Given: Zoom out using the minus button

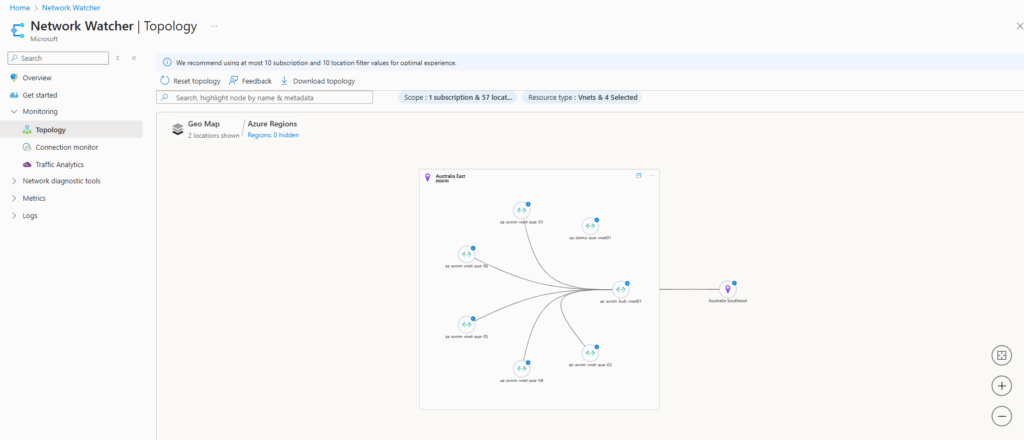Looking at the screenshot, I should tap(1001, 415).
